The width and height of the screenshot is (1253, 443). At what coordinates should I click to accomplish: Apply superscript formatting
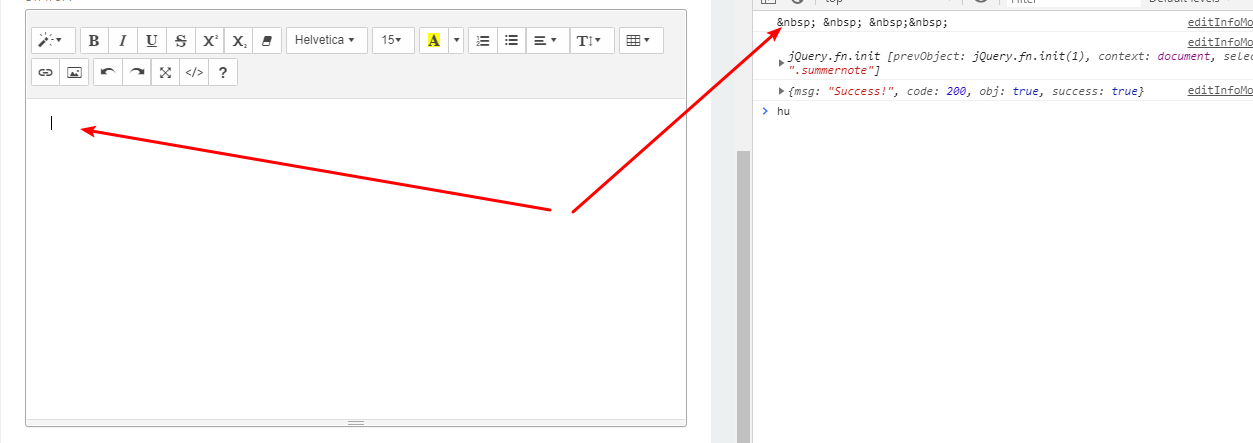(x=210, y=40)
